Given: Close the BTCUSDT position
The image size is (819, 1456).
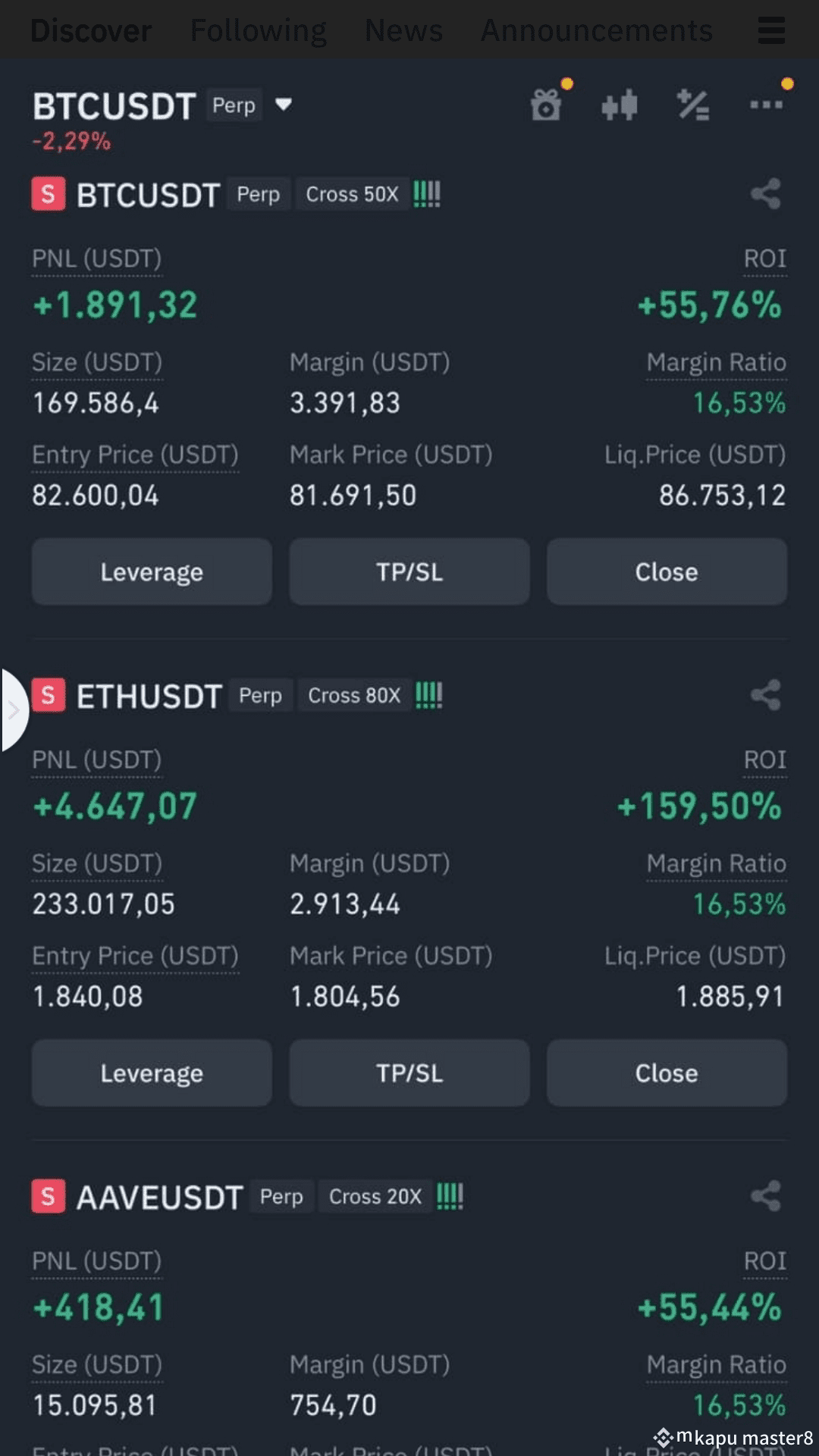Looking at the screenshot, I should click(x=667, y=571).
